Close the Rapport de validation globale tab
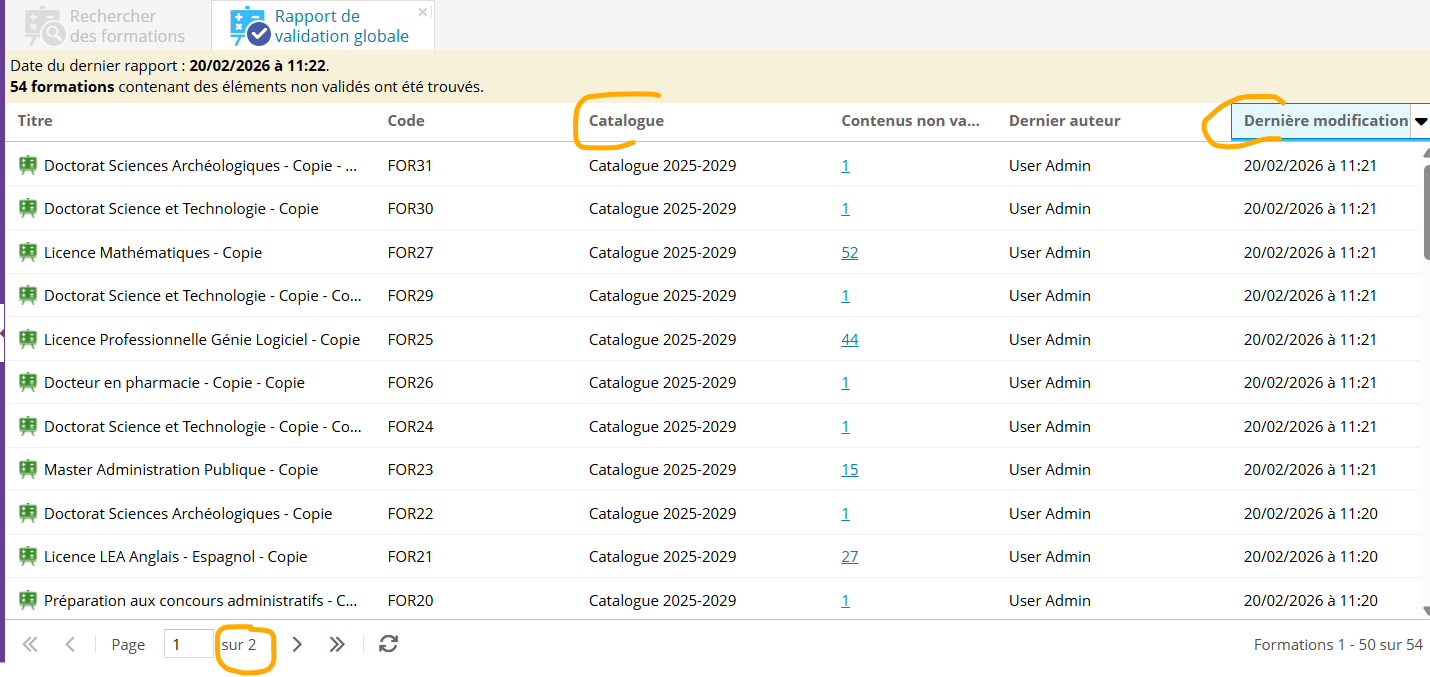This screenshot has width=1430, height=677. tap(423, 12)
